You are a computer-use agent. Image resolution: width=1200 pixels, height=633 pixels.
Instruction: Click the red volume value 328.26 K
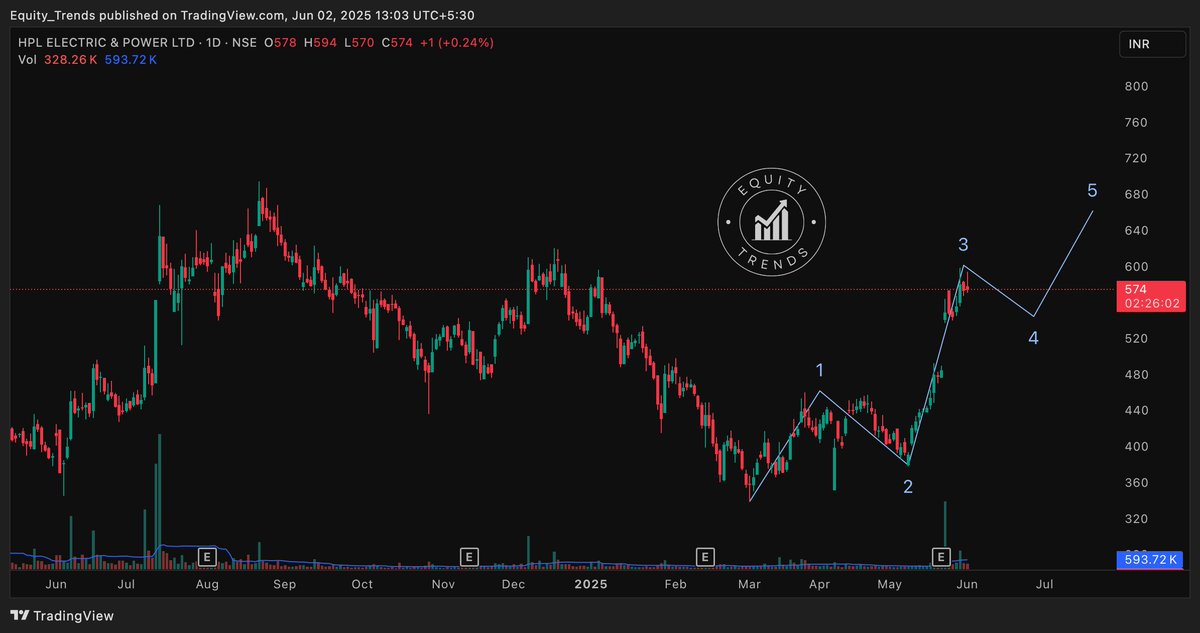pyautogui.click(x=70, y=60)
